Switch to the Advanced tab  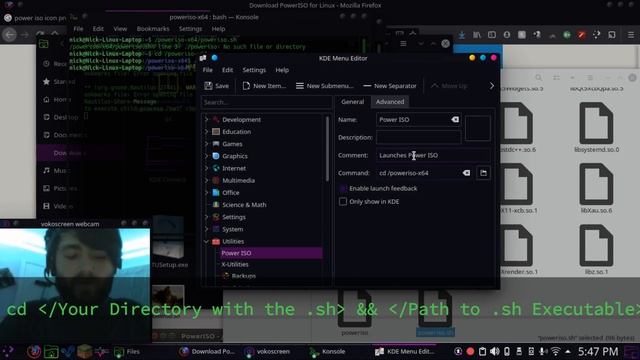tap(390, 102)
